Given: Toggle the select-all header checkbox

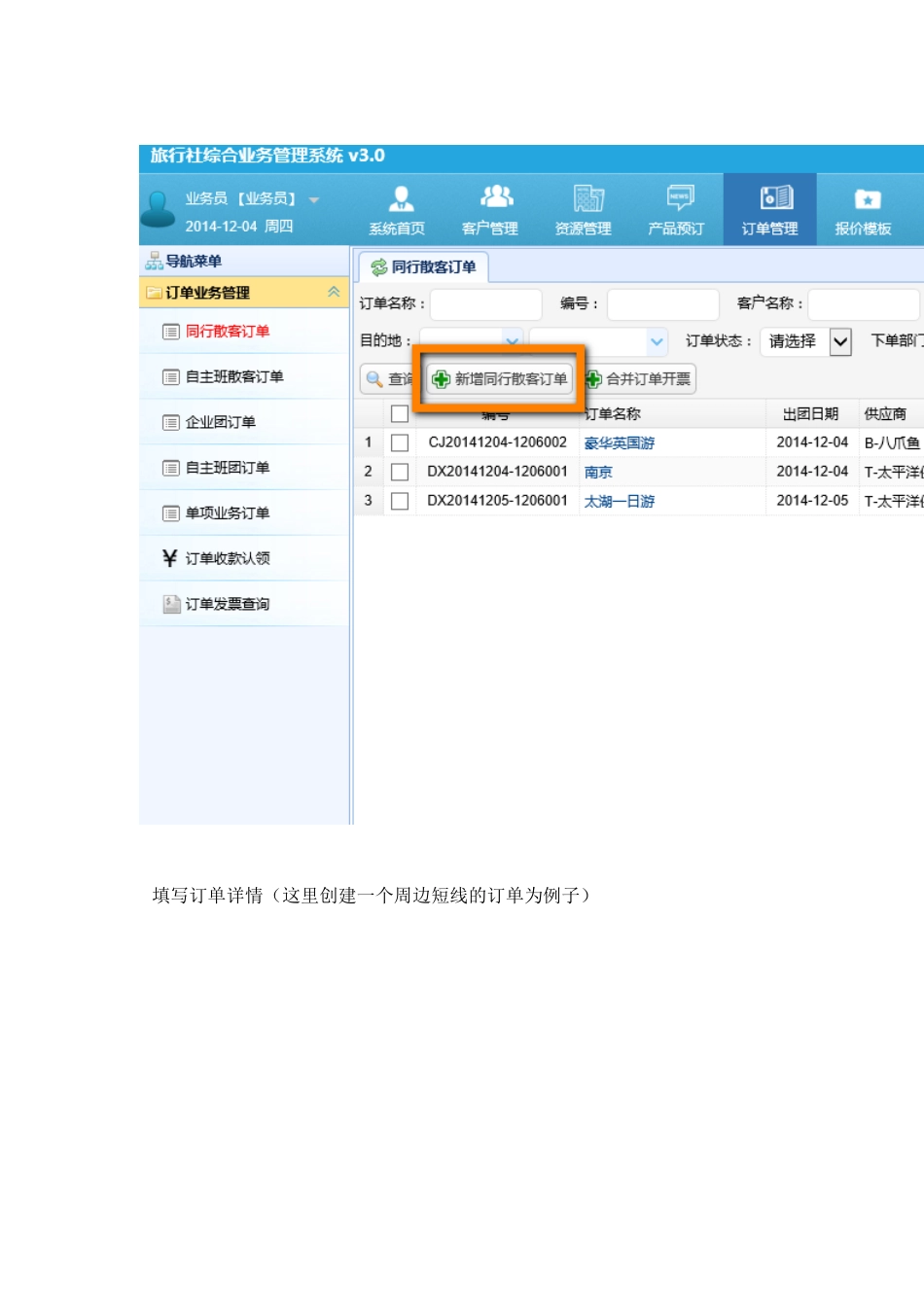Looking at the screenshot, I should coord(399,414).
